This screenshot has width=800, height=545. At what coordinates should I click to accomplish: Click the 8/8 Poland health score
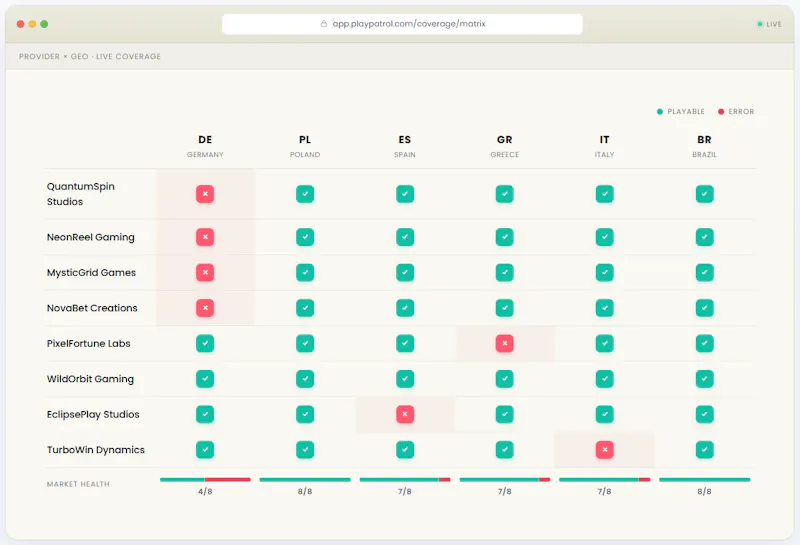[x=305, y=491]
